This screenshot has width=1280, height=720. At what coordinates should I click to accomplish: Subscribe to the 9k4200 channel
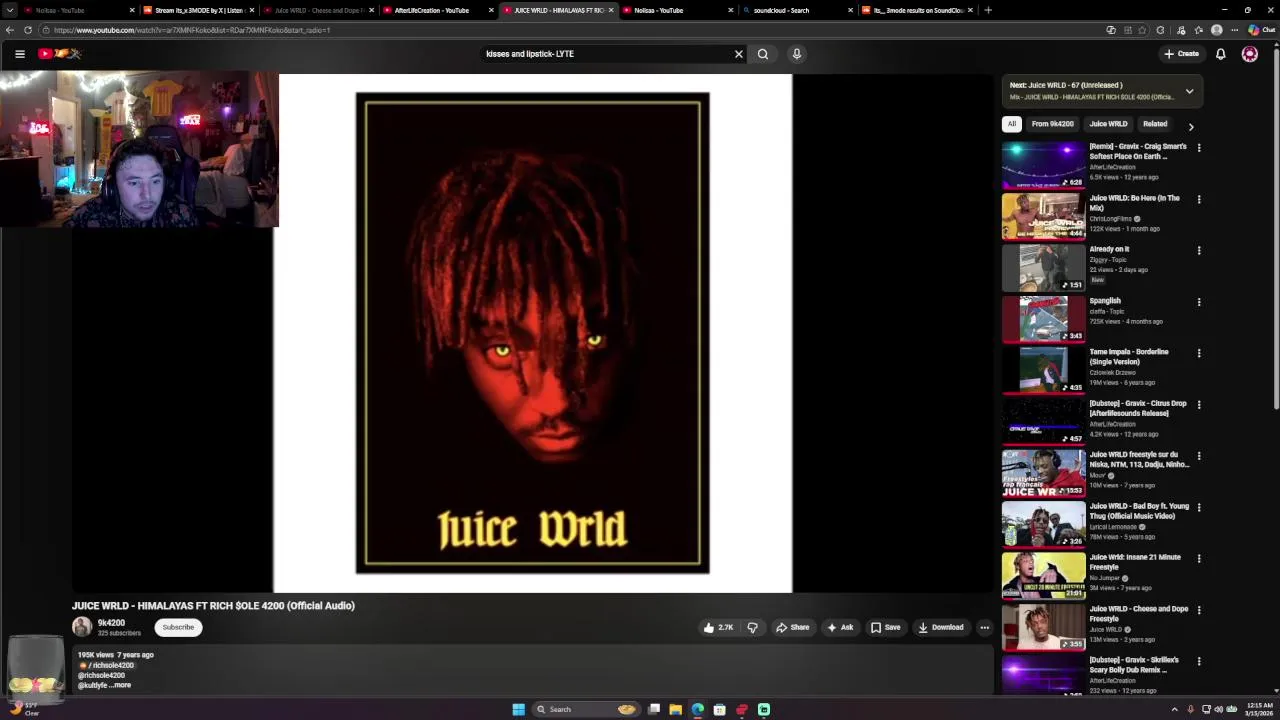coord(178,627)
